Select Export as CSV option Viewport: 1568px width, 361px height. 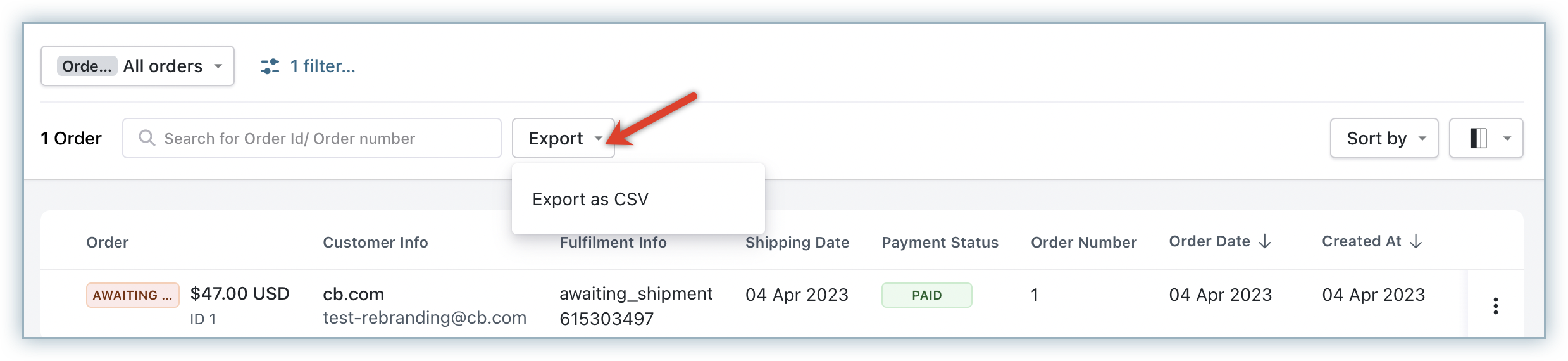coord(590,199)
